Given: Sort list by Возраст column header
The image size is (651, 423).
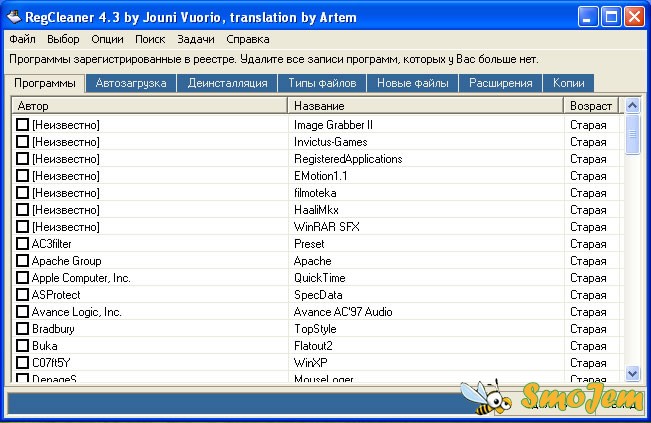Looking at the screenshot, I should pos(591,106).
